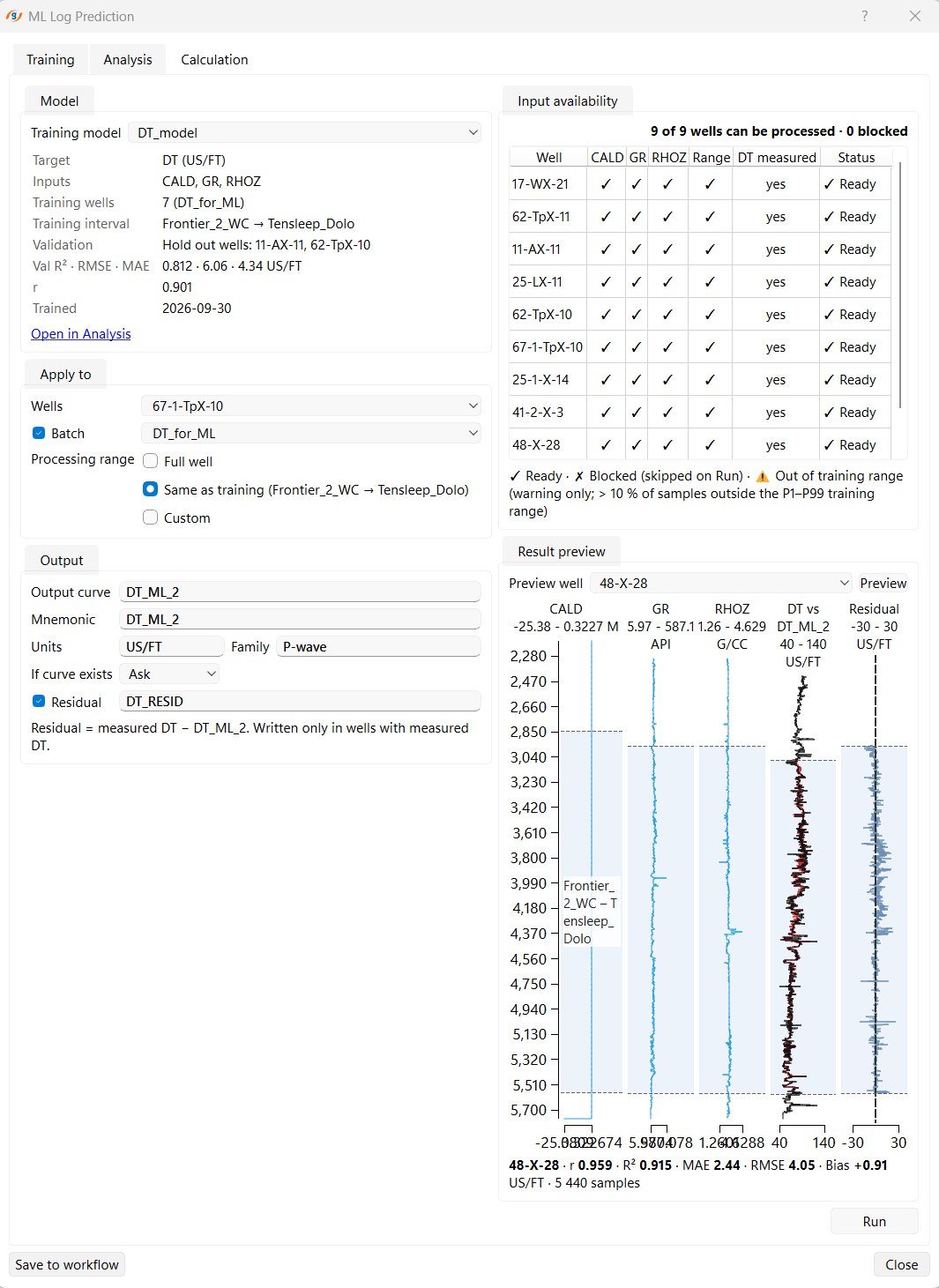Select well row 62-TpX-10
The image size is (939, 1288).
(x=700, y=314)
